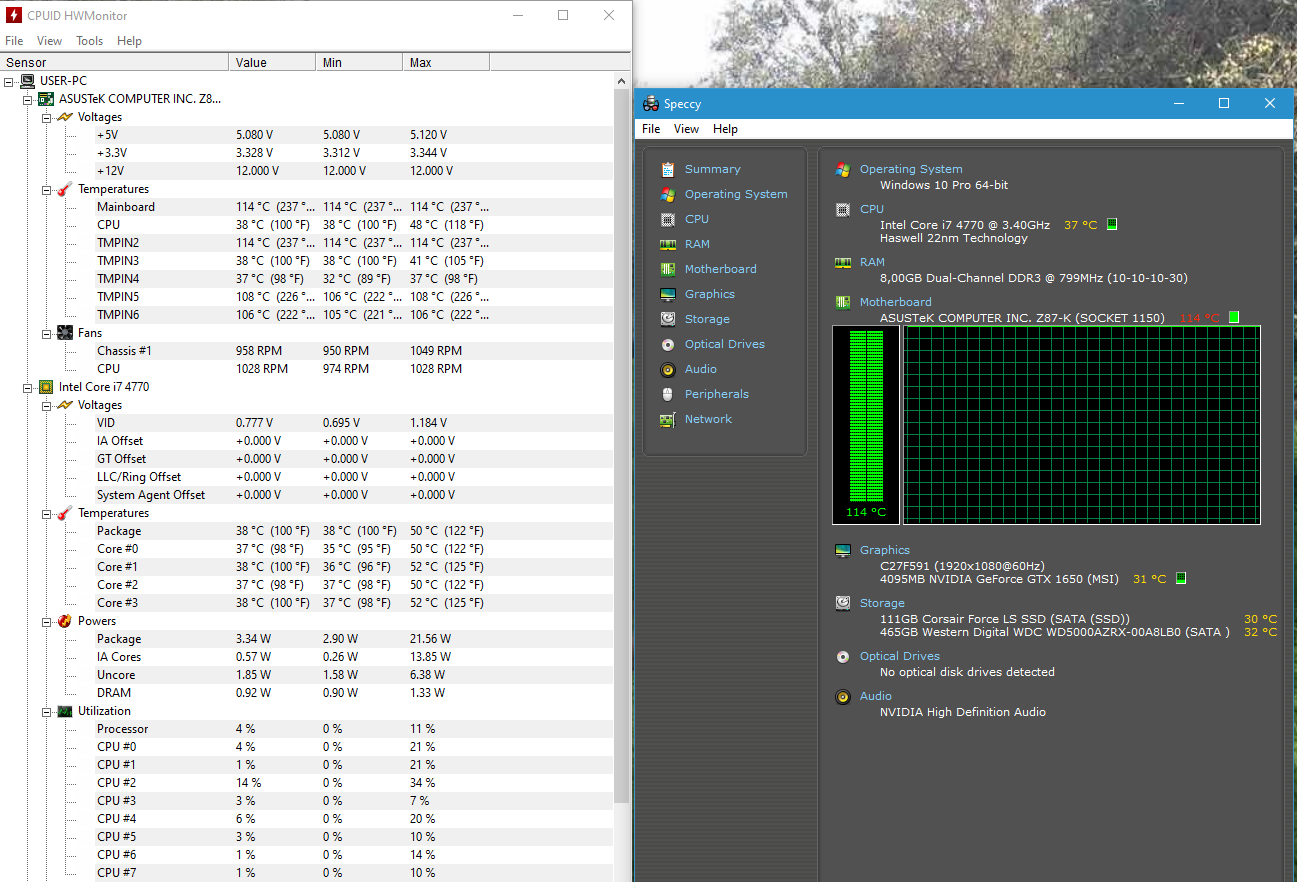Open the Graphics heading link in summary pane
Screen dimensions: 1297x882
point(885,550)
